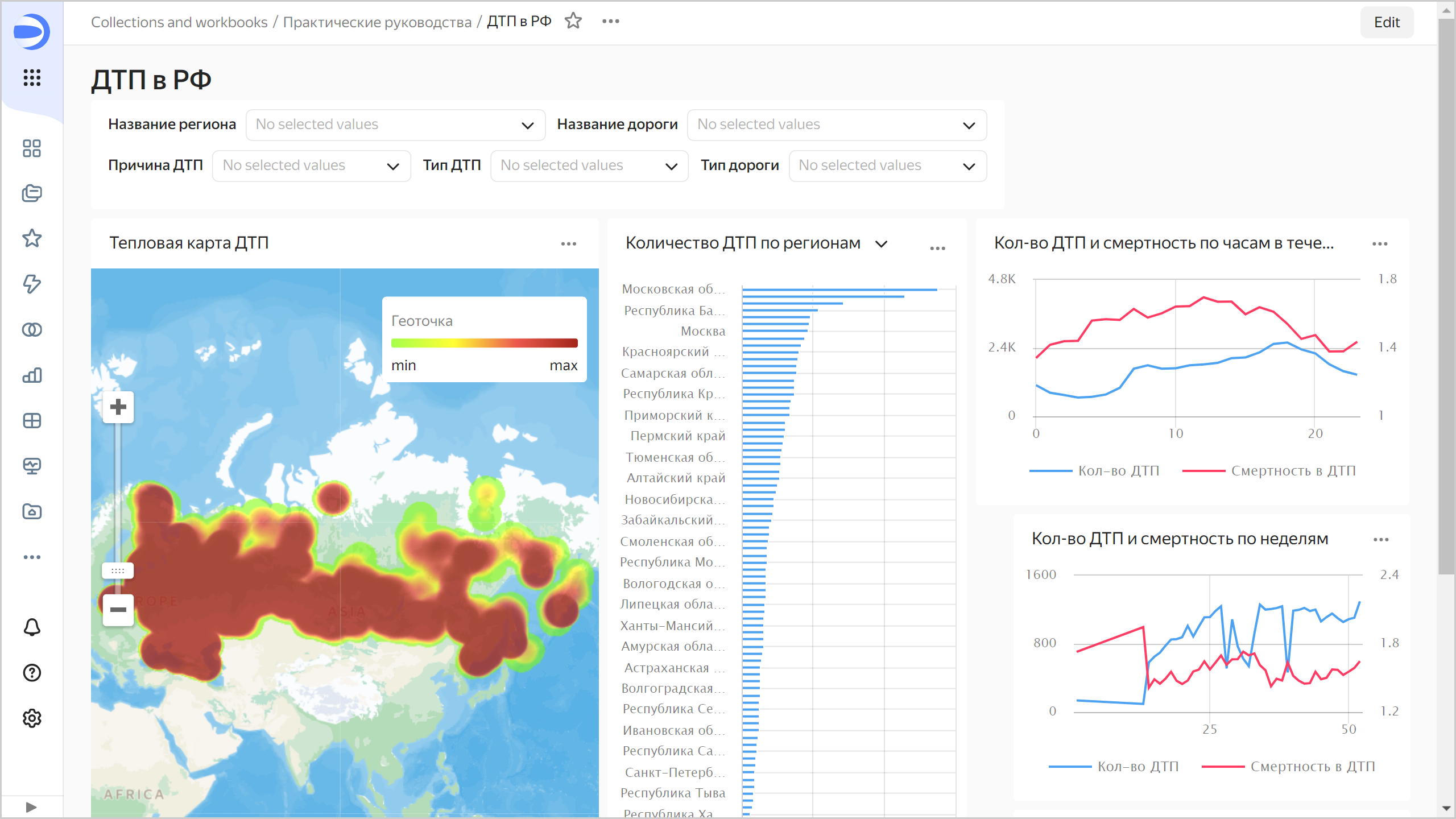This screenshot has width=1456, height=819.
Task: Open Тепловая карта ДТП widget options menu
Action: point(568,244)
